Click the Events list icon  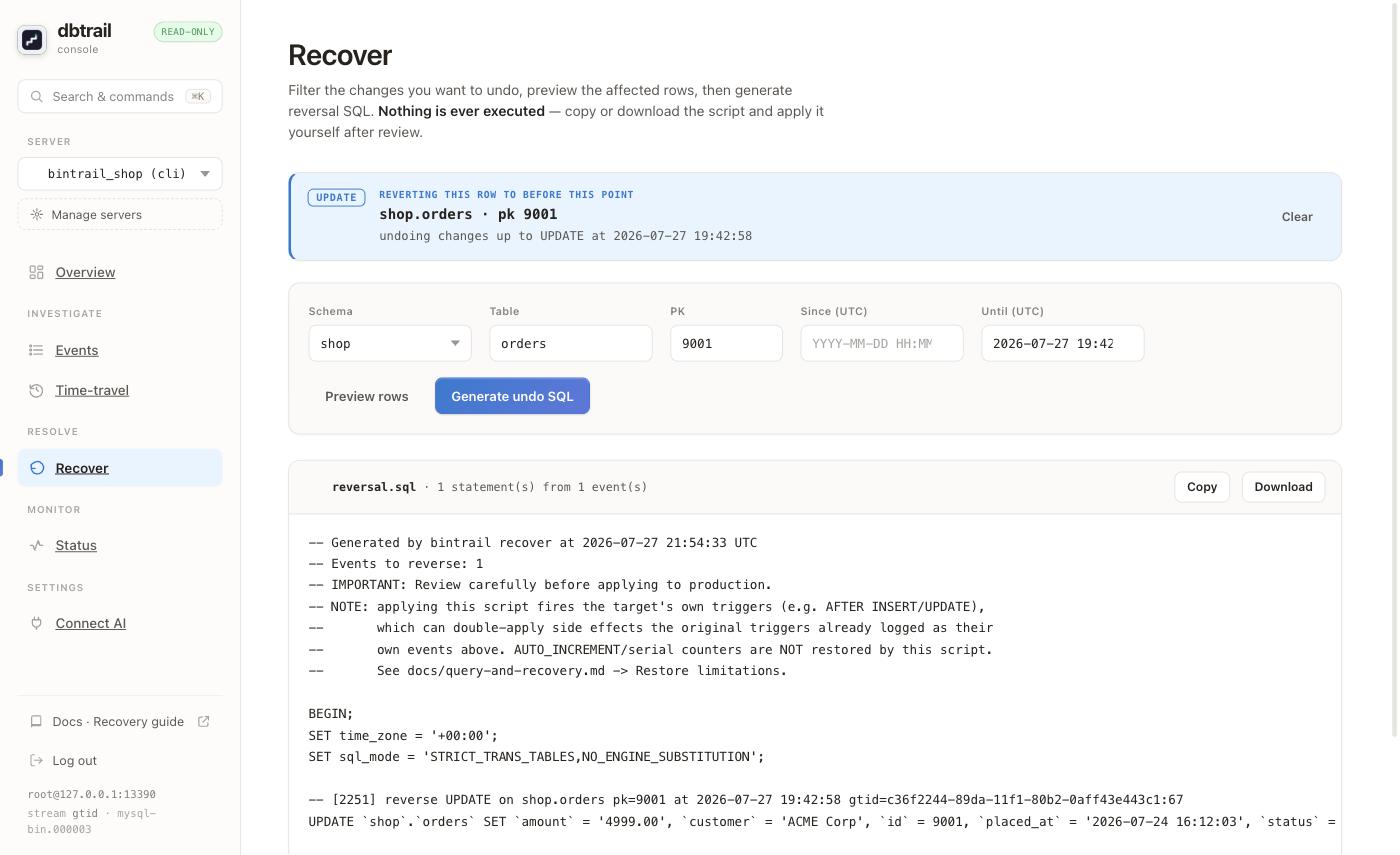37,350
